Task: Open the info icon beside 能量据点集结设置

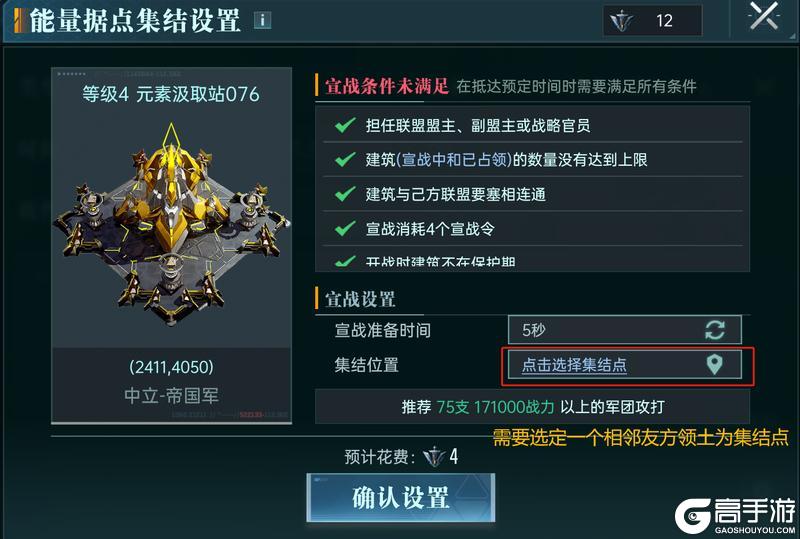Action: coord(262,20)
